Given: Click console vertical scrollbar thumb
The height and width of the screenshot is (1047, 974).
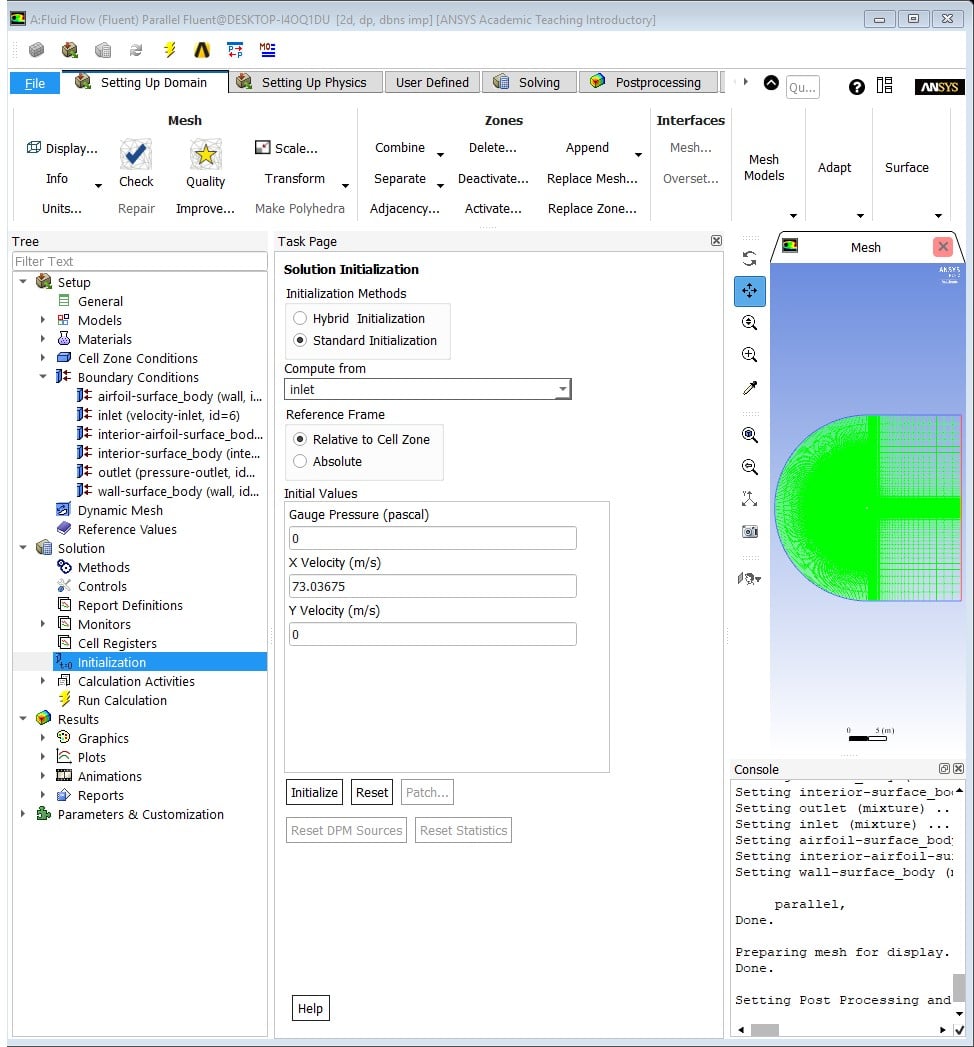Looking at the screenshot, I should click(959, 988).
